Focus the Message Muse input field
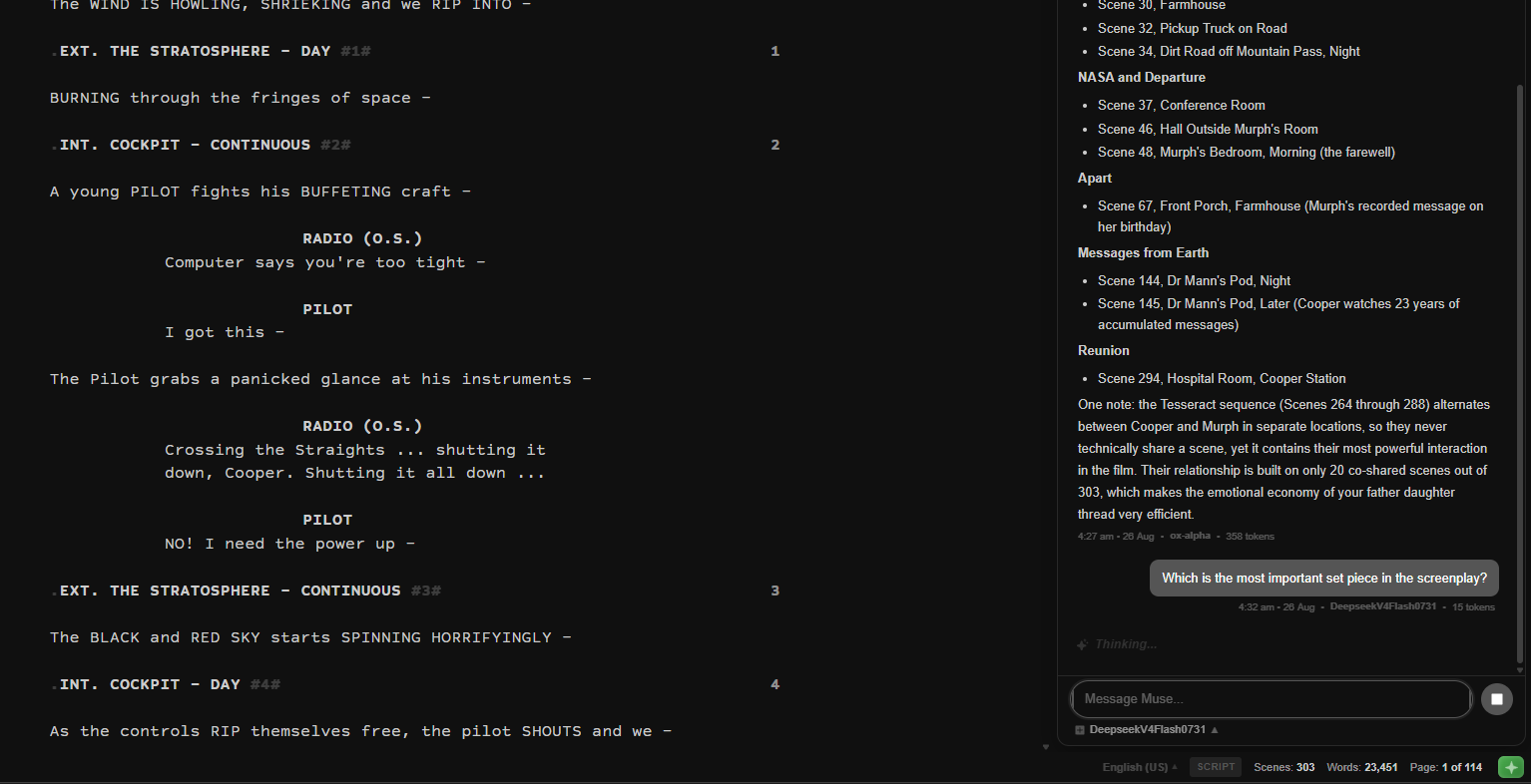This screenshot has width=1531, height=784. pos(1271,699)
